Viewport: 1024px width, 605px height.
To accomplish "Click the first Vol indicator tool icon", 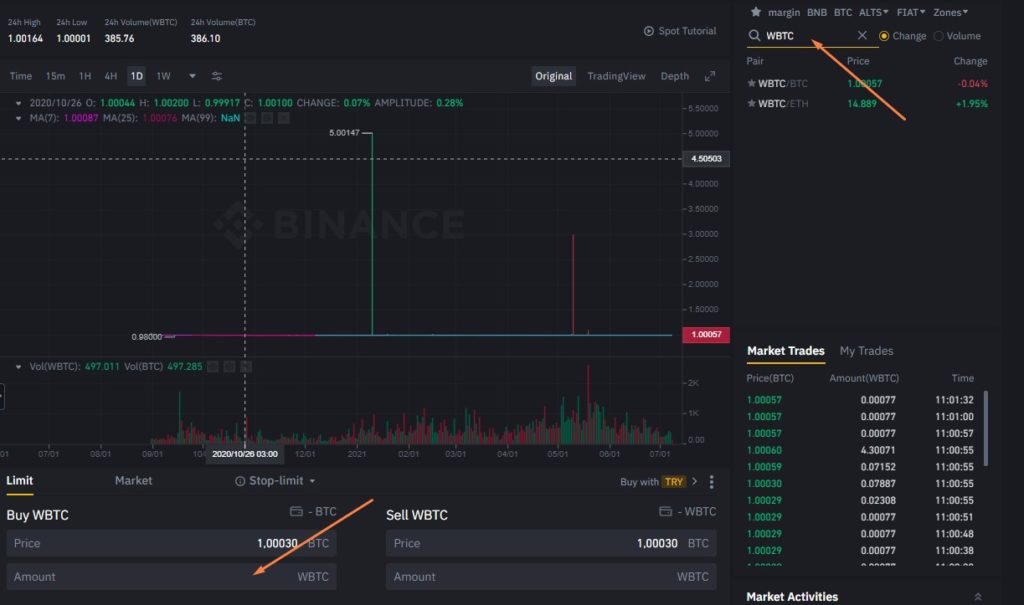I will point(212,367).
